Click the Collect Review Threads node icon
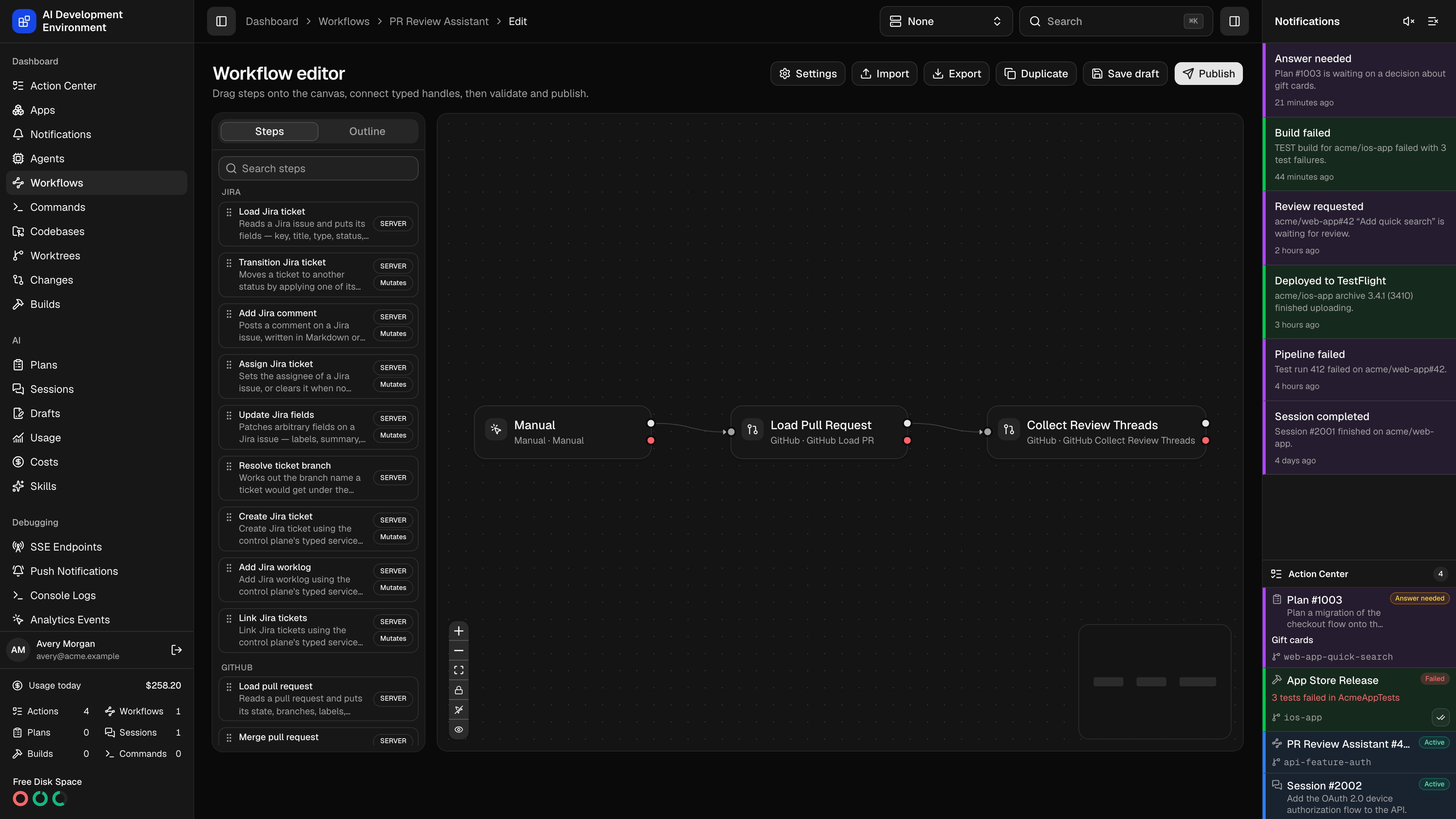The image size is (1456, 819). pos(1009,430)
